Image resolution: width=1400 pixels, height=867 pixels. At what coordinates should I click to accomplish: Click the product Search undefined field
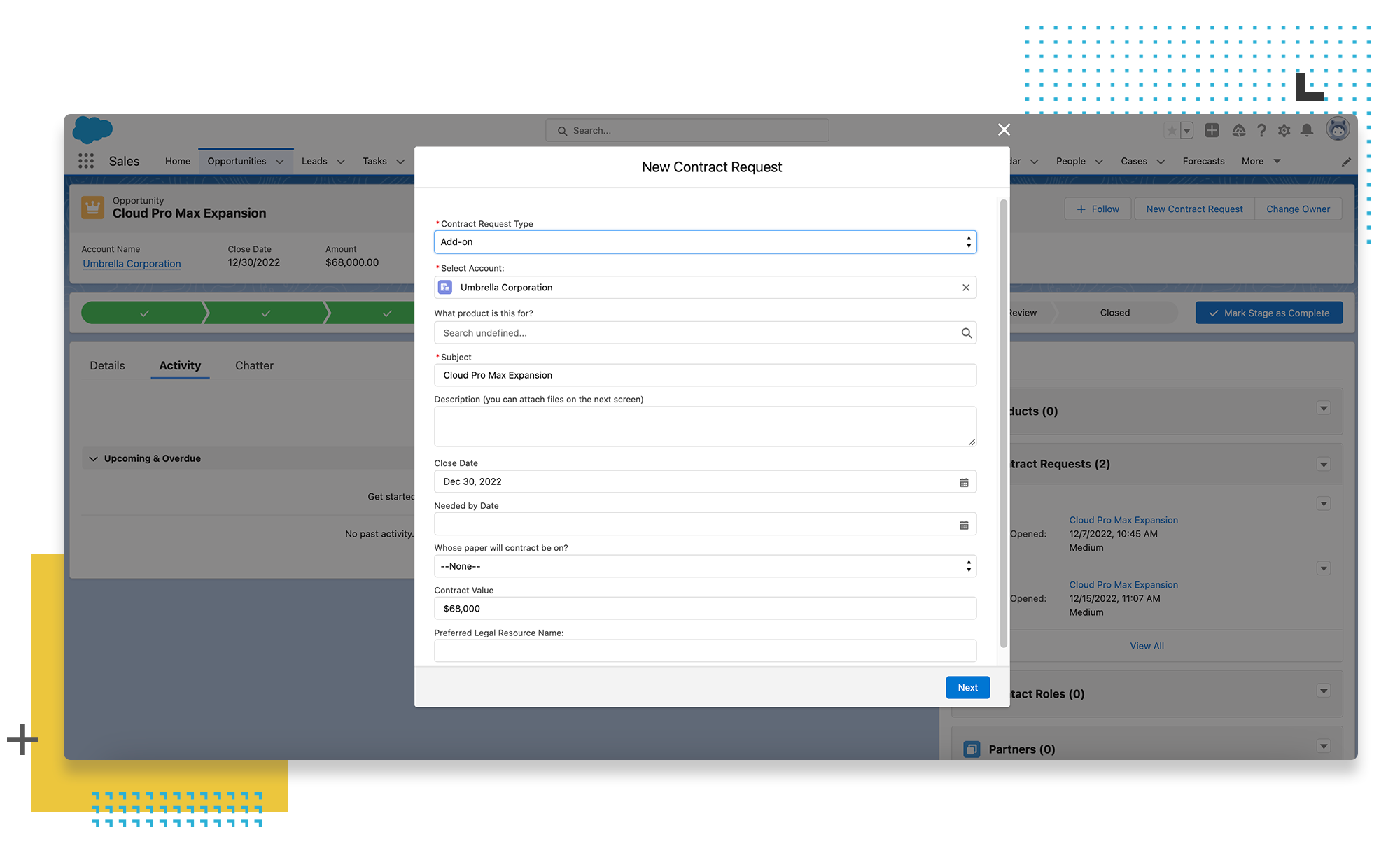pos(705,333)
